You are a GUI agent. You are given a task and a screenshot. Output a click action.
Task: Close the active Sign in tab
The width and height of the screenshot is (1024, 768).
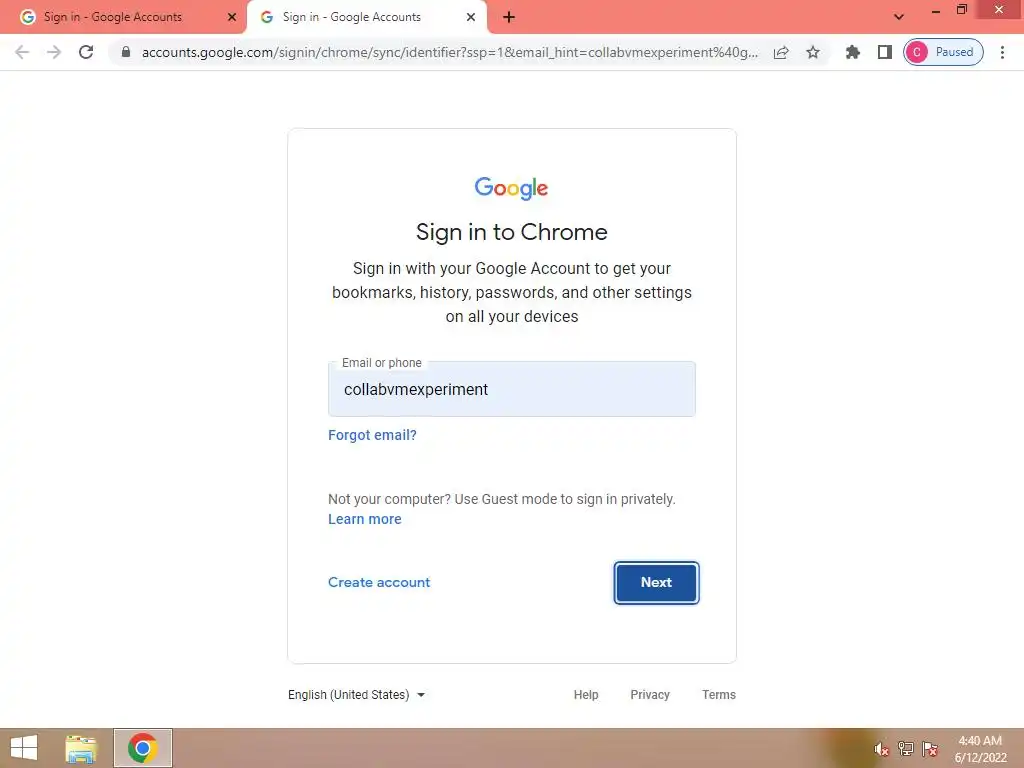tap(471, 17)
